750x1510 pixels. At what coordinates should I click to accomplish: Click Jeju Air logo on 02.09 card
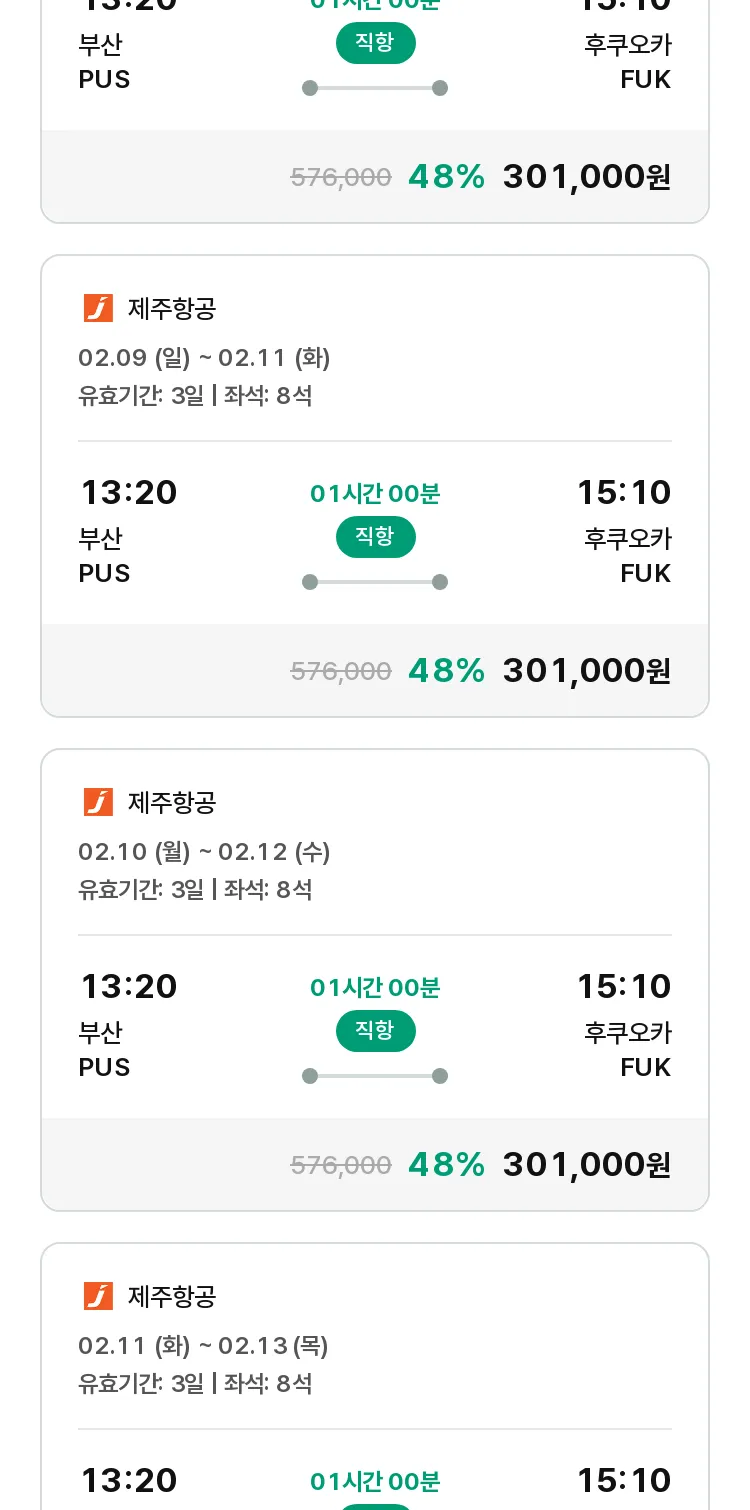[98, 308]
